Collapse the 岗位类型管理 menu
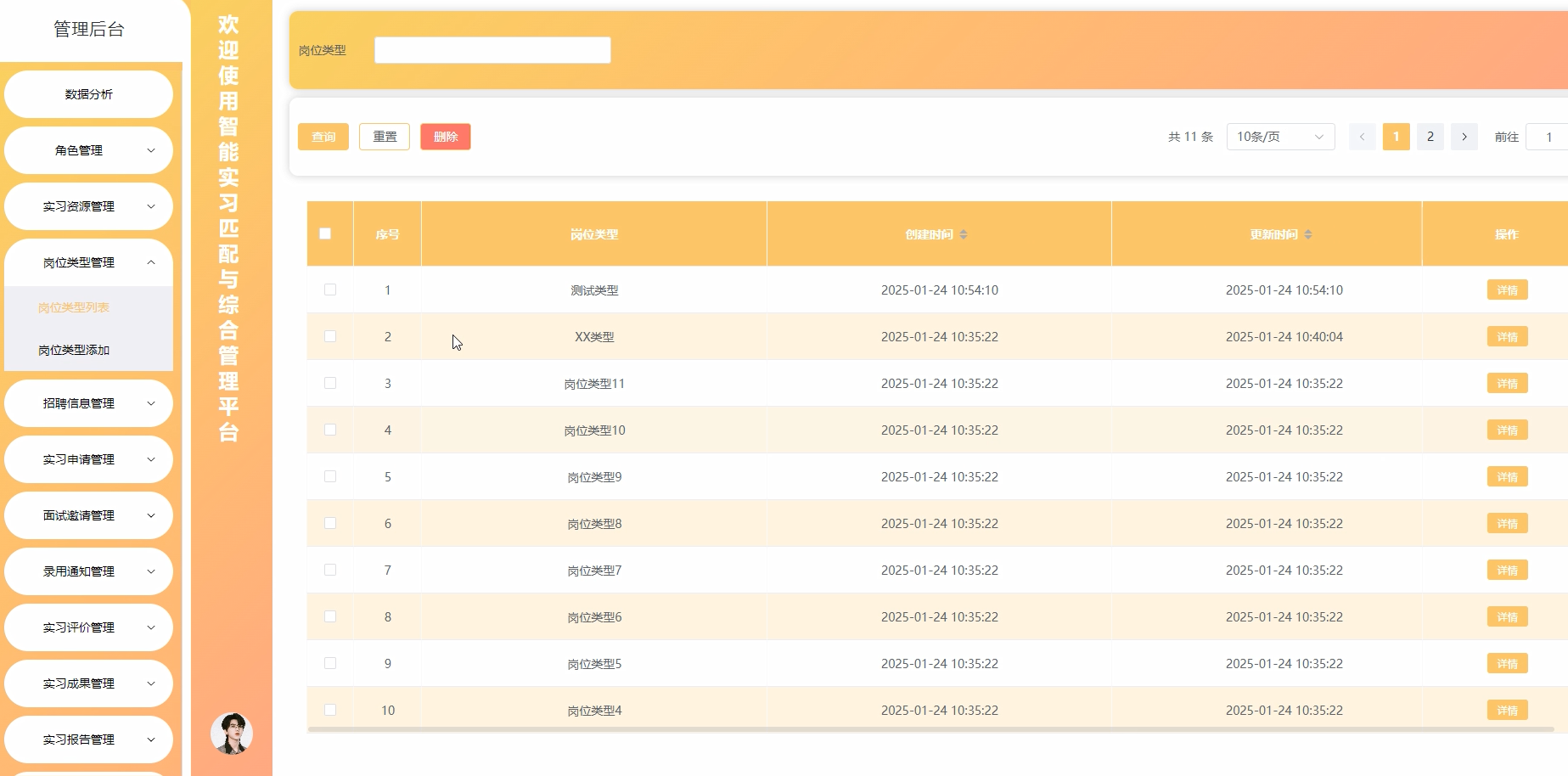This screenshot has height=776, width=1568. pyautogui.click(x=88, y=262)
